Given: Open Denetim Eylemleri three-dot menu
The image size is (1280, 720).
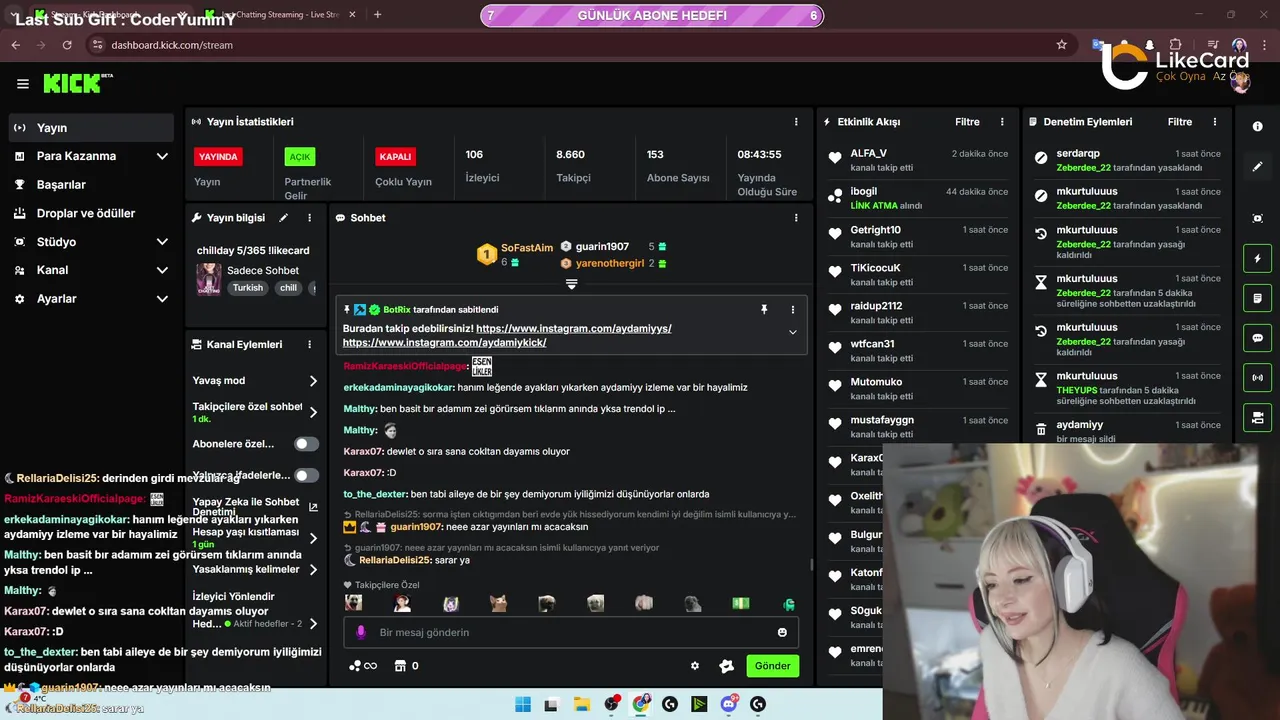Looking at the screenshot, I should [x=1215, y=122].
